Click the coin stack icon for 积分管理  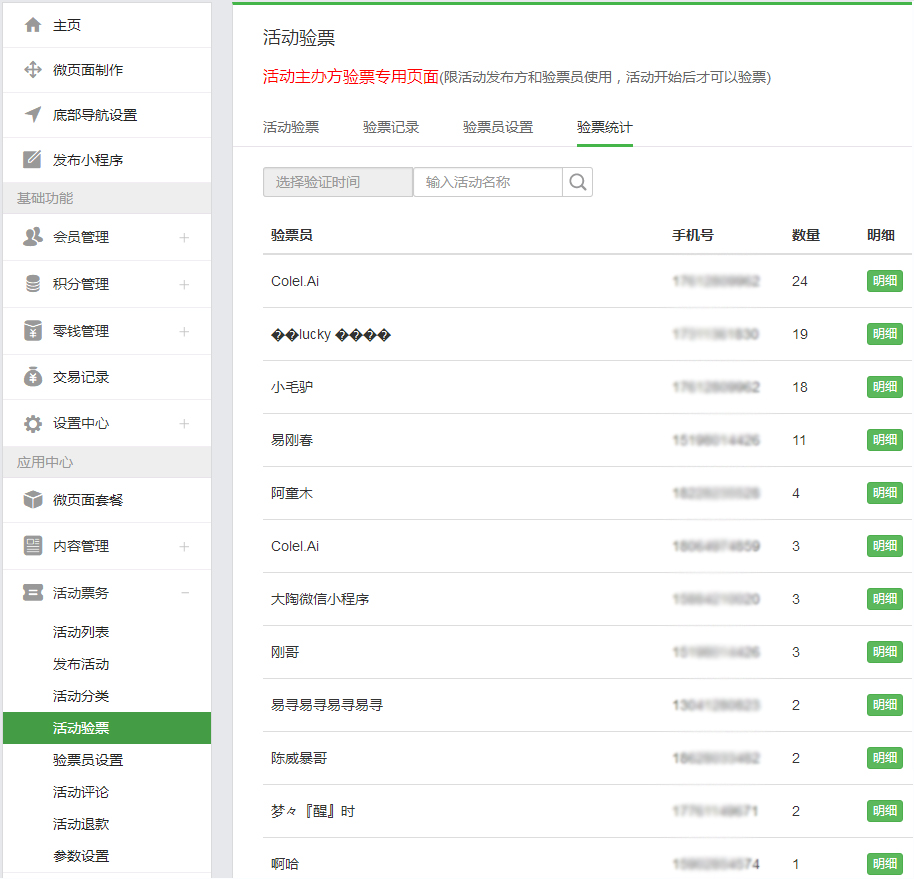(33, 284)
